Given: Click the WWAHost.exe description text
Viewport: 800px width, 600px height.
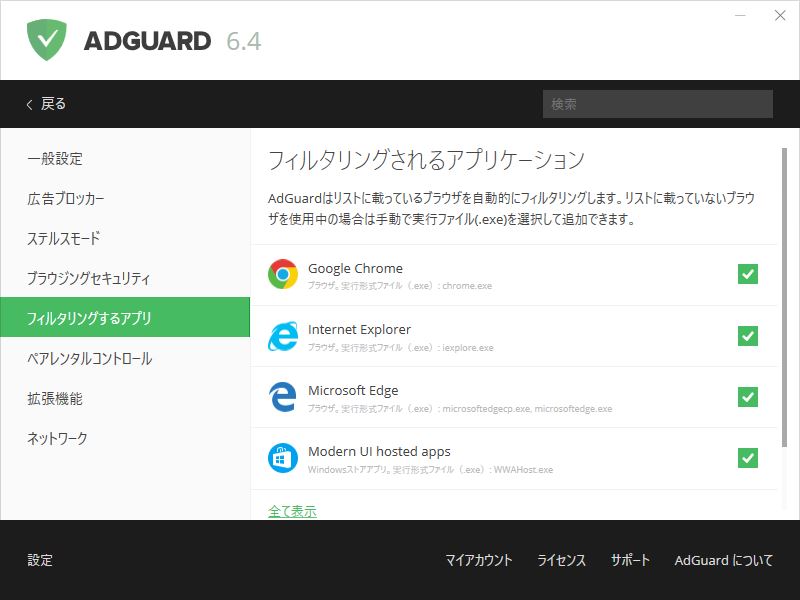Looking at the screenshot, I should [x=430, y=469].
